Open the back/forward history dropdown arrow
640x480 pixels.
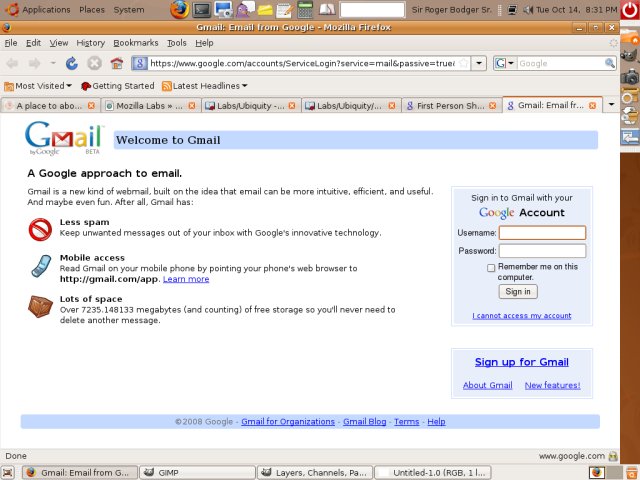pyautogui.click(x=53, y=63)
